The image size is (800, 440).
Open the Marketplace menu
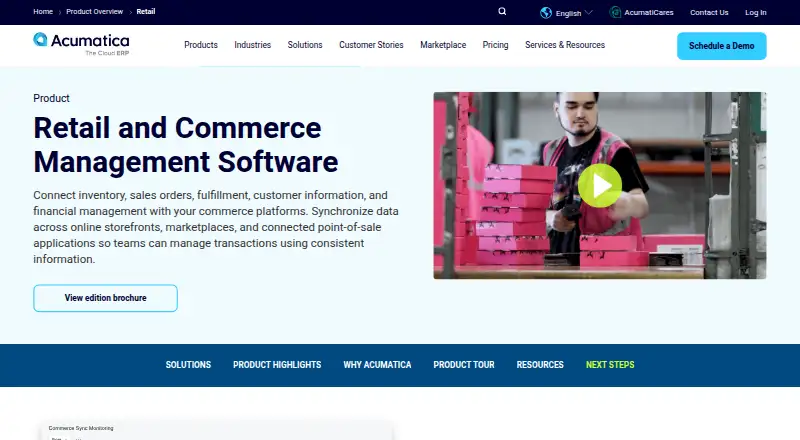[x=443, y=45]
